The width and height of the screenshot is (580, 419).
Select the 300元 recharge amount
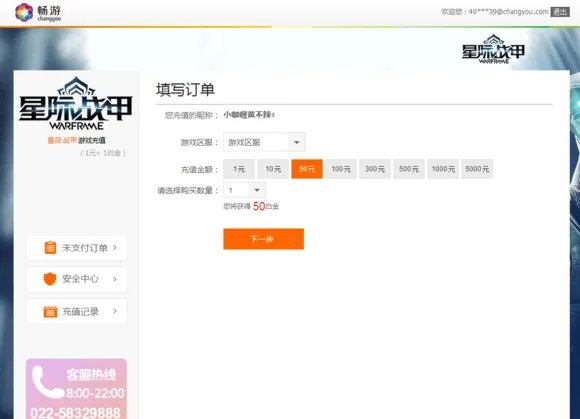375,169
